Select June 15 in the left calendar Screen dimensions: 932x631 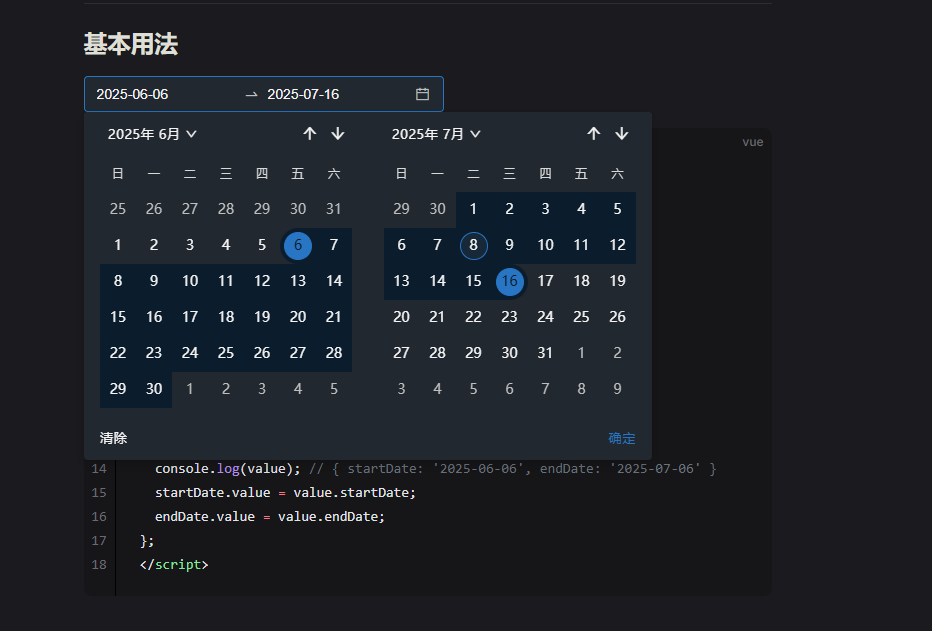point(118,317)
